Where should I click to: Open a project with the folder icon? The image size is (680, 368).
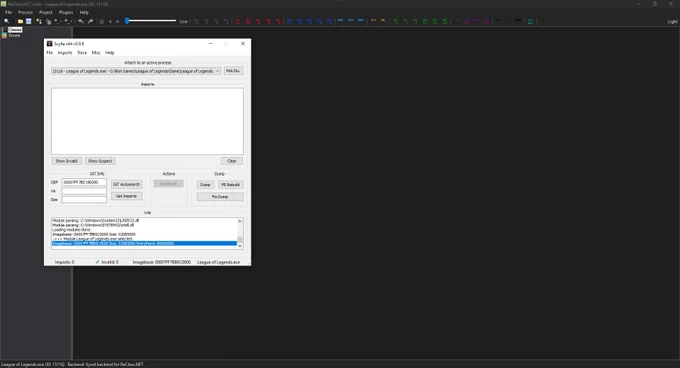coord(20,21)
